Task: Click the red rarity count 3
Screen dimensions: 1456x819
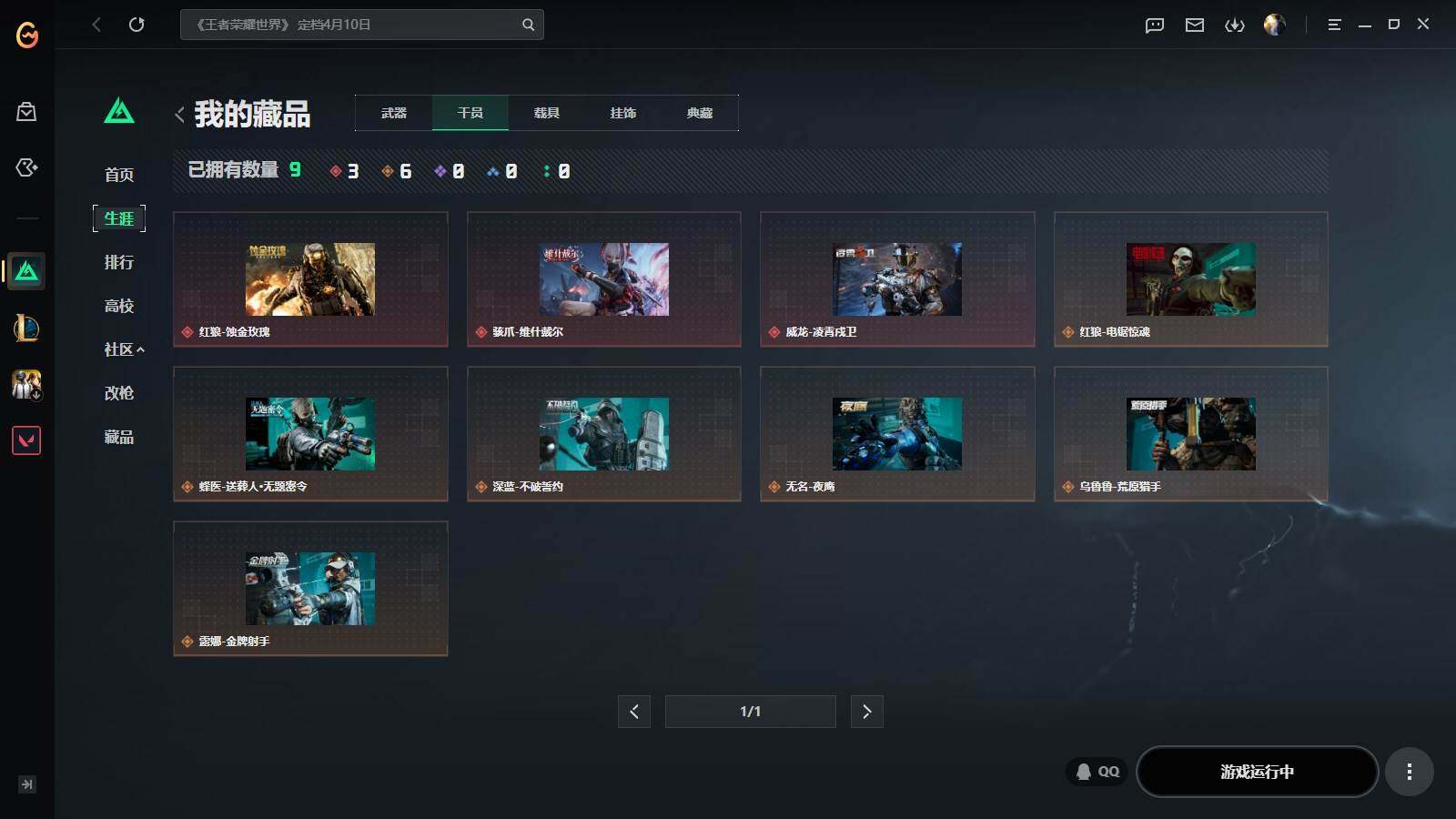Action: [344, 171]
